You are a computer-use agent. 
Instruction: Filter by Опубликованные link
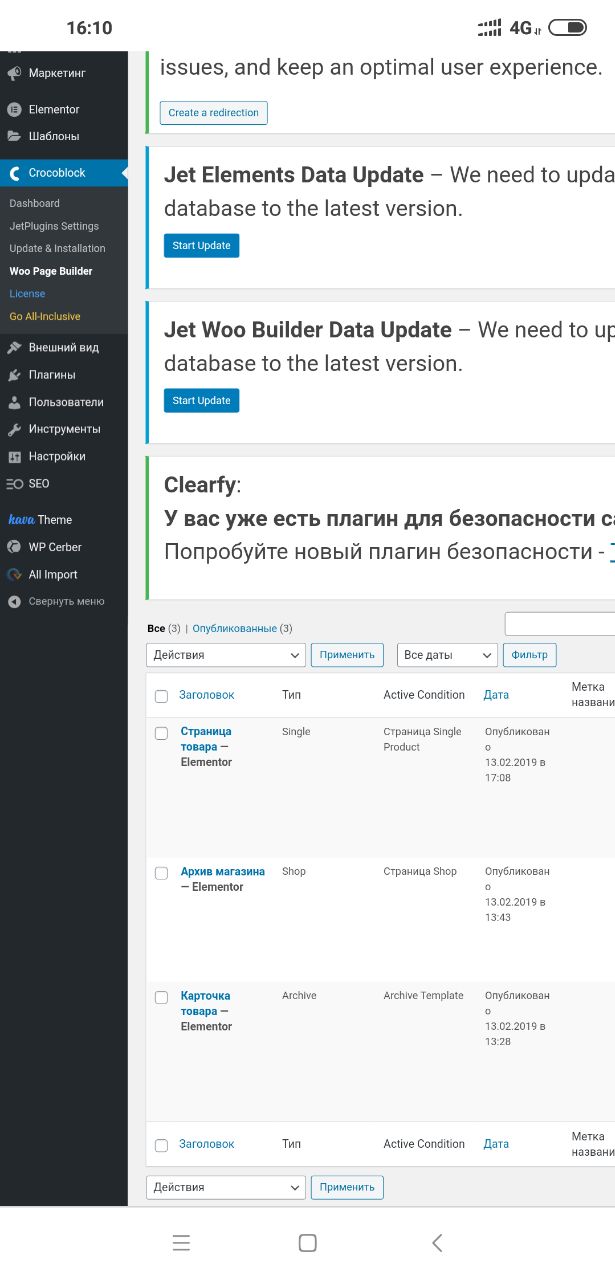(x=235, y=629)
